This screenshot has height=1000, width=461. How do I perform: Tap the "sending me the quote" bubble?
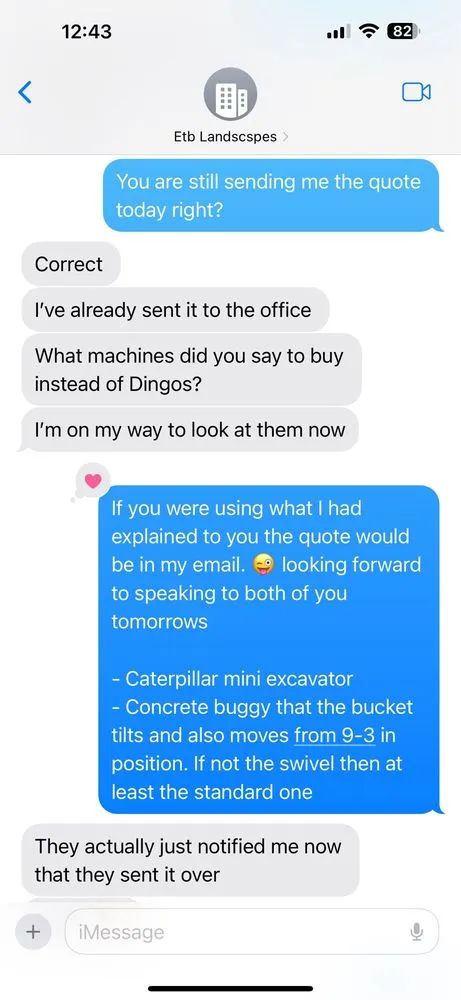pyautogui.click(x=272, y=195)
